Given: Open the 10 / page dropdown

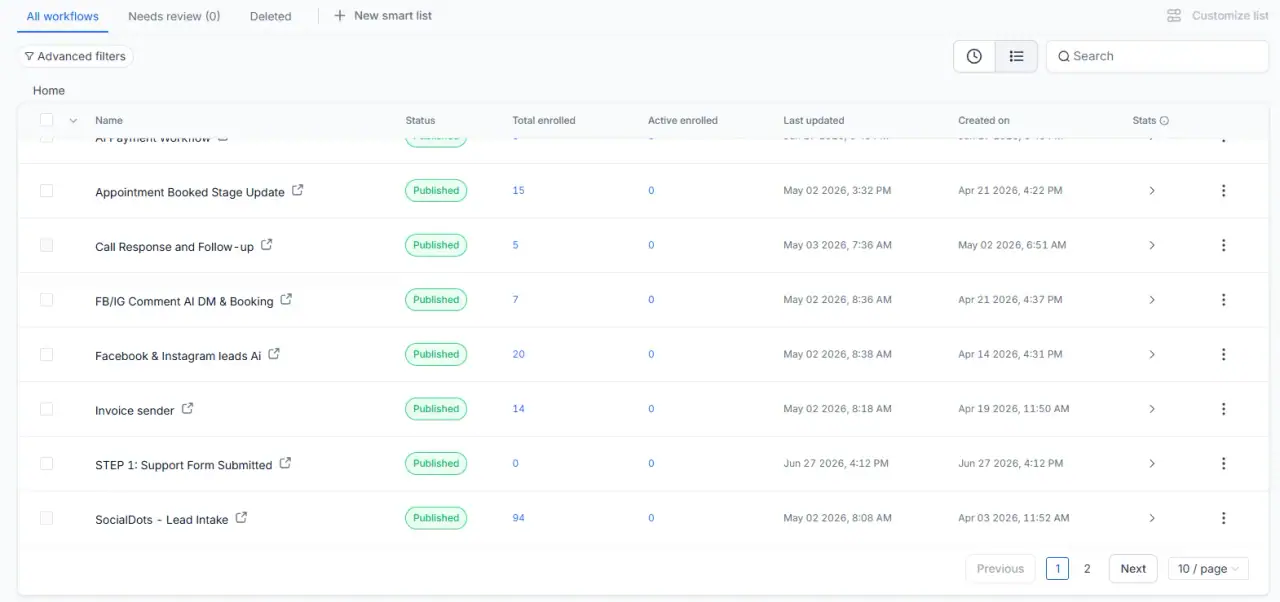Looking at the screenshot, I should 1208,569.
